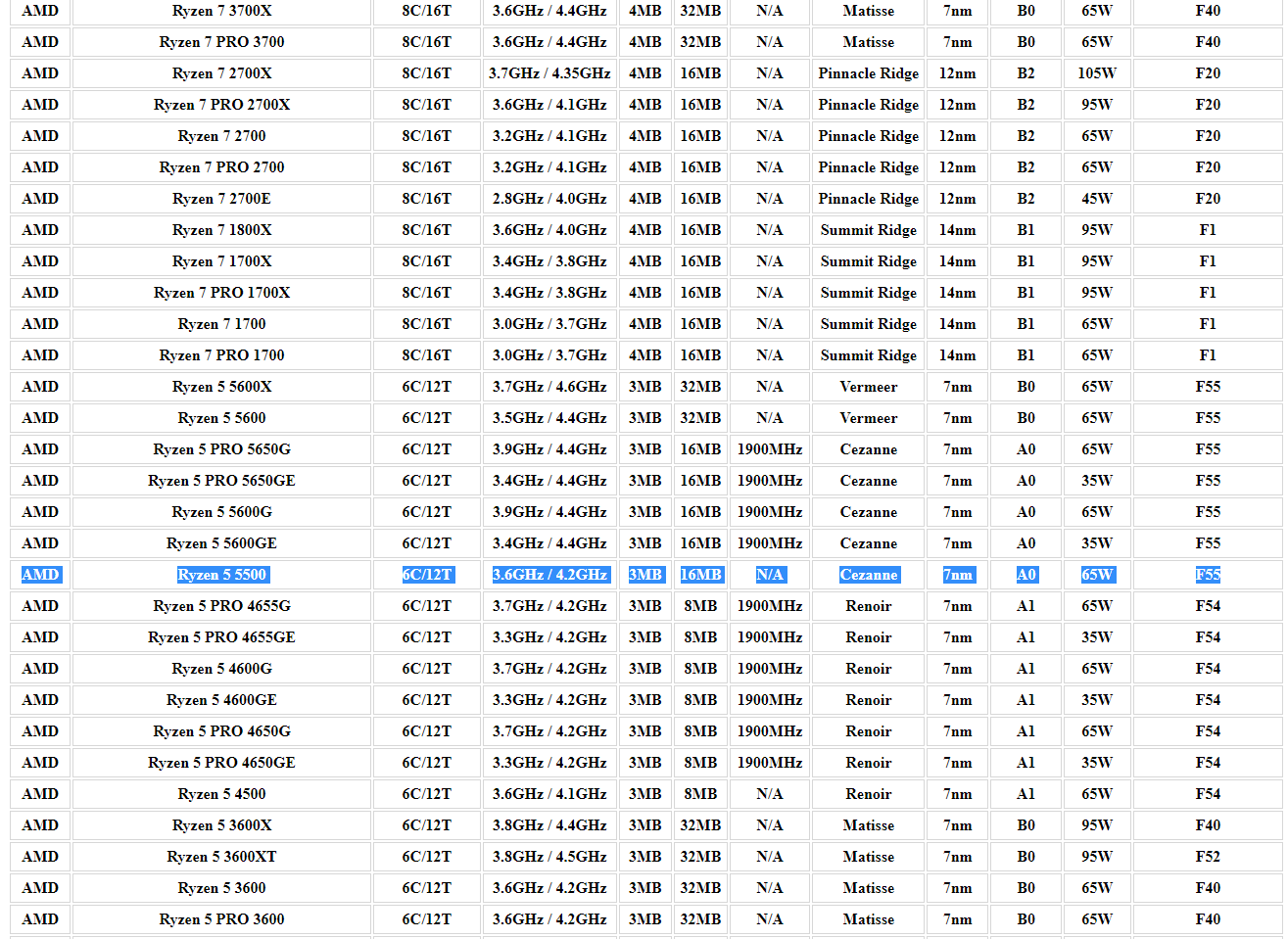The width and height of the screenshot is (1288, 939).
Task: Click the 3.2GHz / 4.1GHz cell for Ryzen 7 PRO 2700
Action: (x=549, y=167)
